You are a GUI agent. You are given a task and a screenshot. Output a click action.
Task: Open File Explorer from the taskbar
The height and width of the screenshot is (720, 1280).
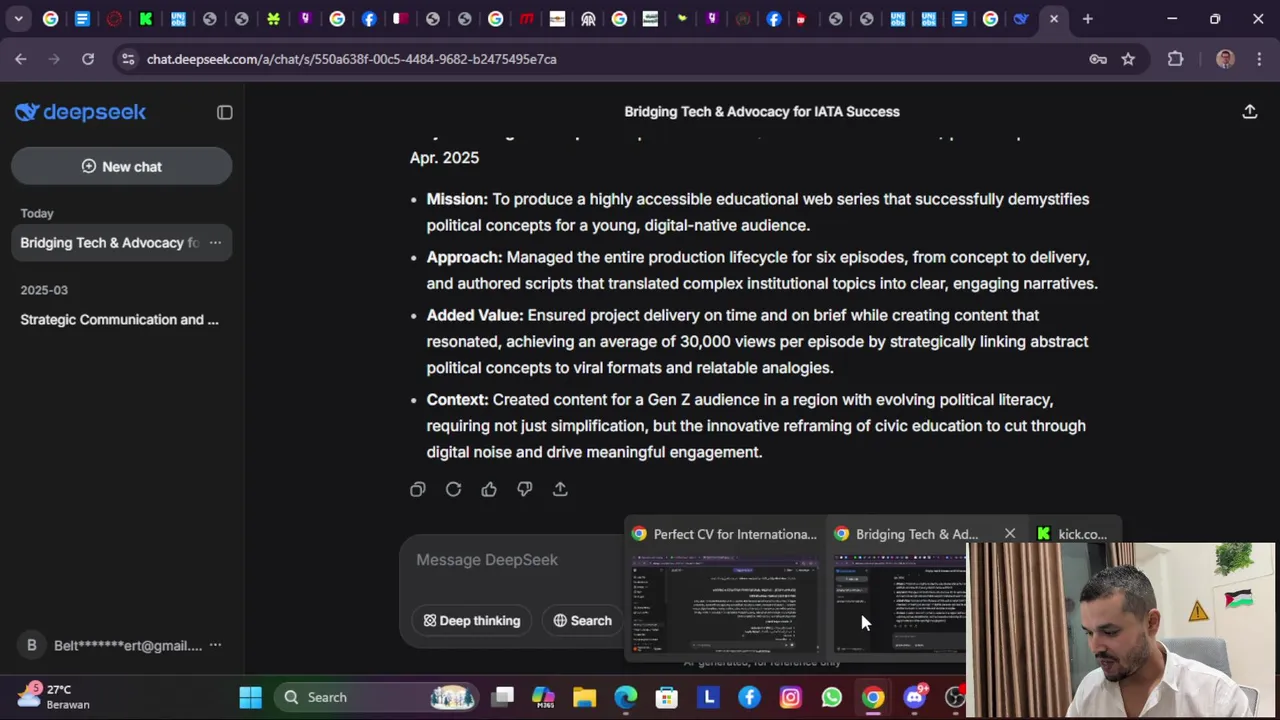coord(584,697)
